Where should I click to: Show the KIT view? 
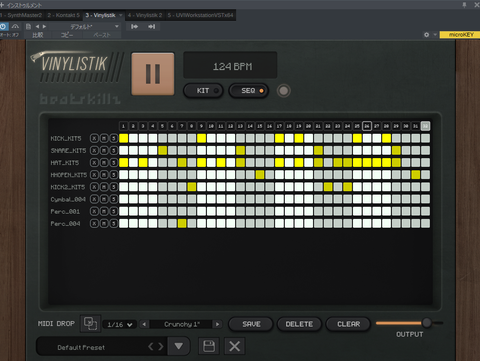(x=203, y=91)
